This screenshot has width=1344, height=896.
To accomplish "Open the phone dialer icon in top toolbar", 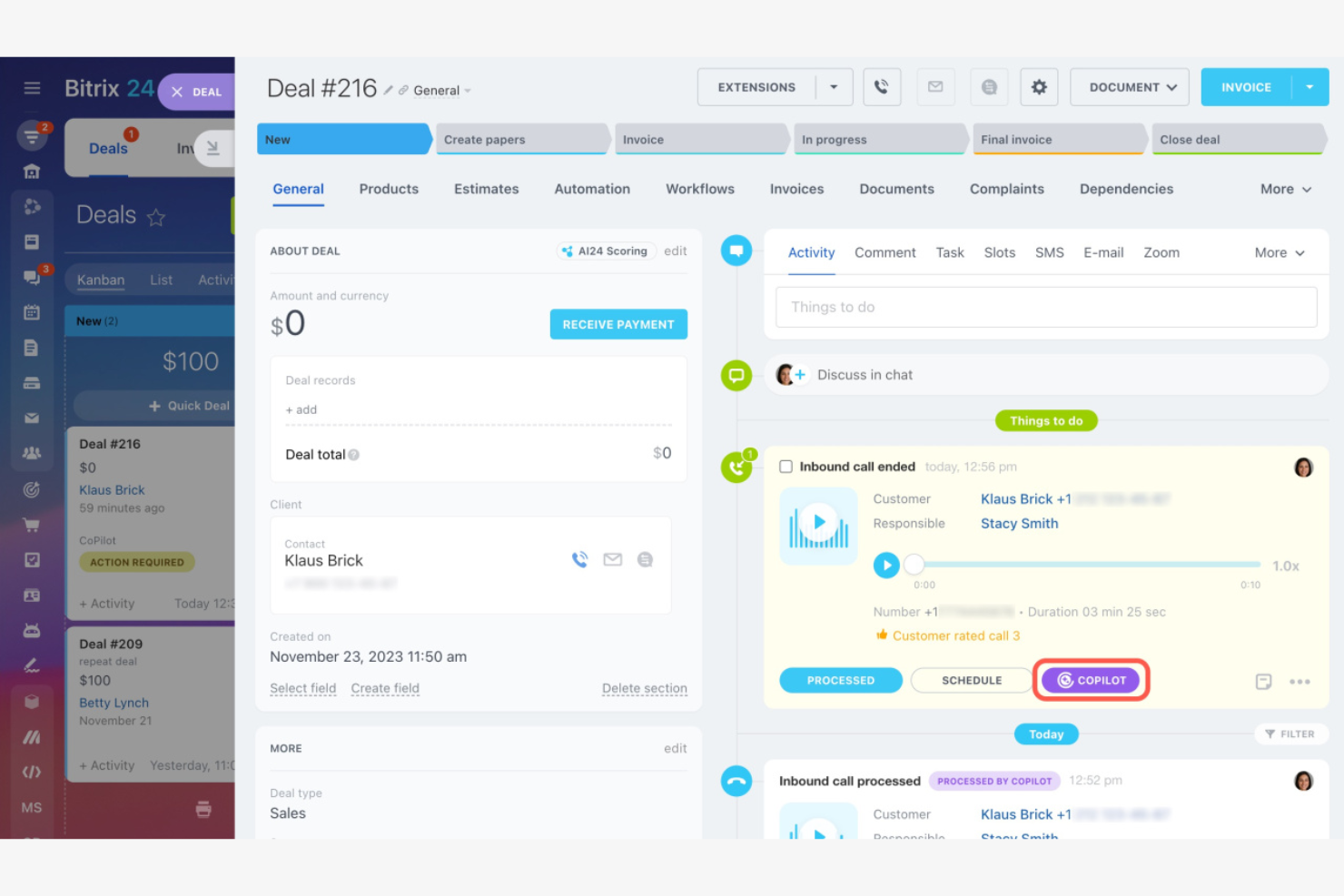I will [881, 86].
